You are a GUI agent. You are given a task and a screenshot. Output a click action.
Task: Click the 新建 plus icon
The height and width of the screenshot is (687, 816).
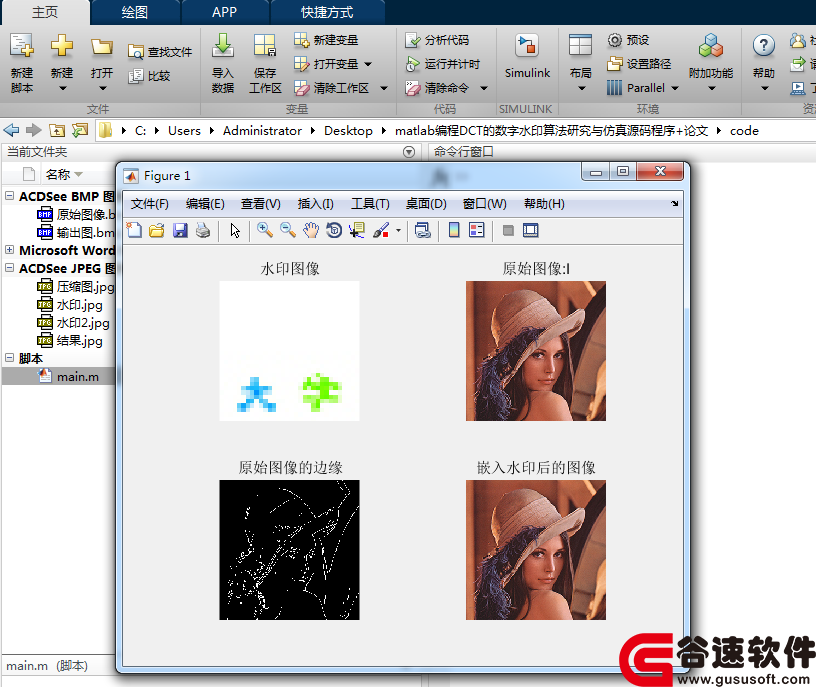61,46
